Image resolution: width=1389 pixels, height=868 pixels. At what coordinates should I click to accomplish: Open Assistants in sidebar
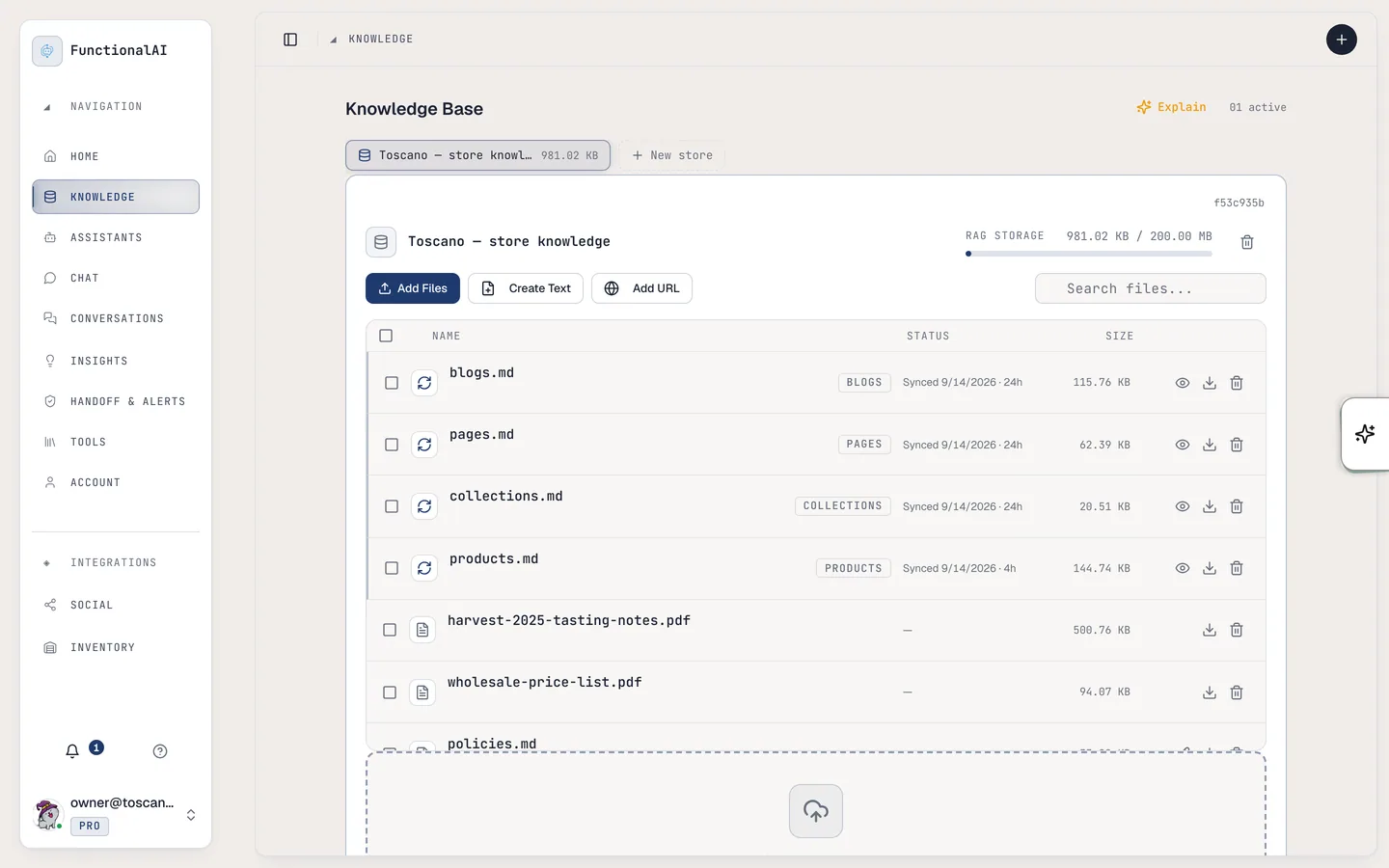click(x=116, y=237)
